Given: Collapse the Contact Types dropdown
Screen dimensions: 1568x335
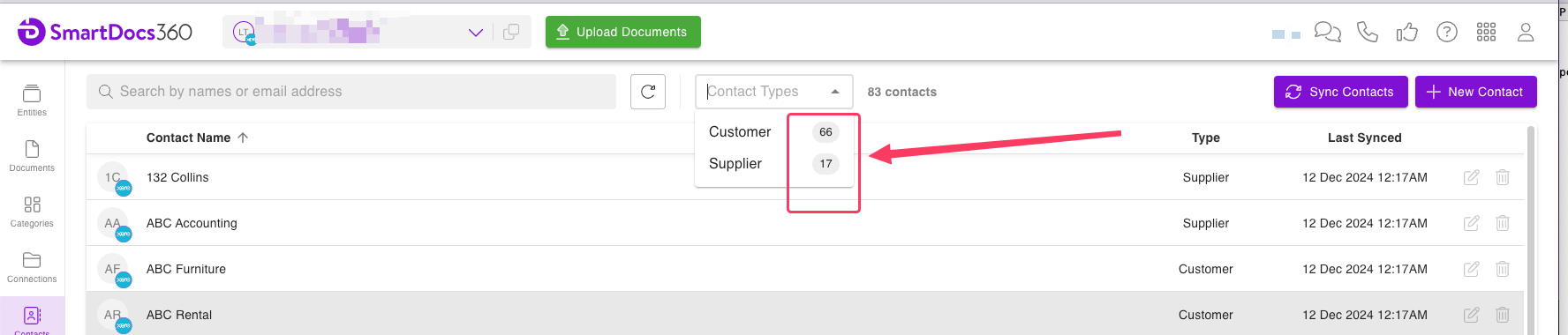Looking at the screenshot, I should tap(835, 92).
